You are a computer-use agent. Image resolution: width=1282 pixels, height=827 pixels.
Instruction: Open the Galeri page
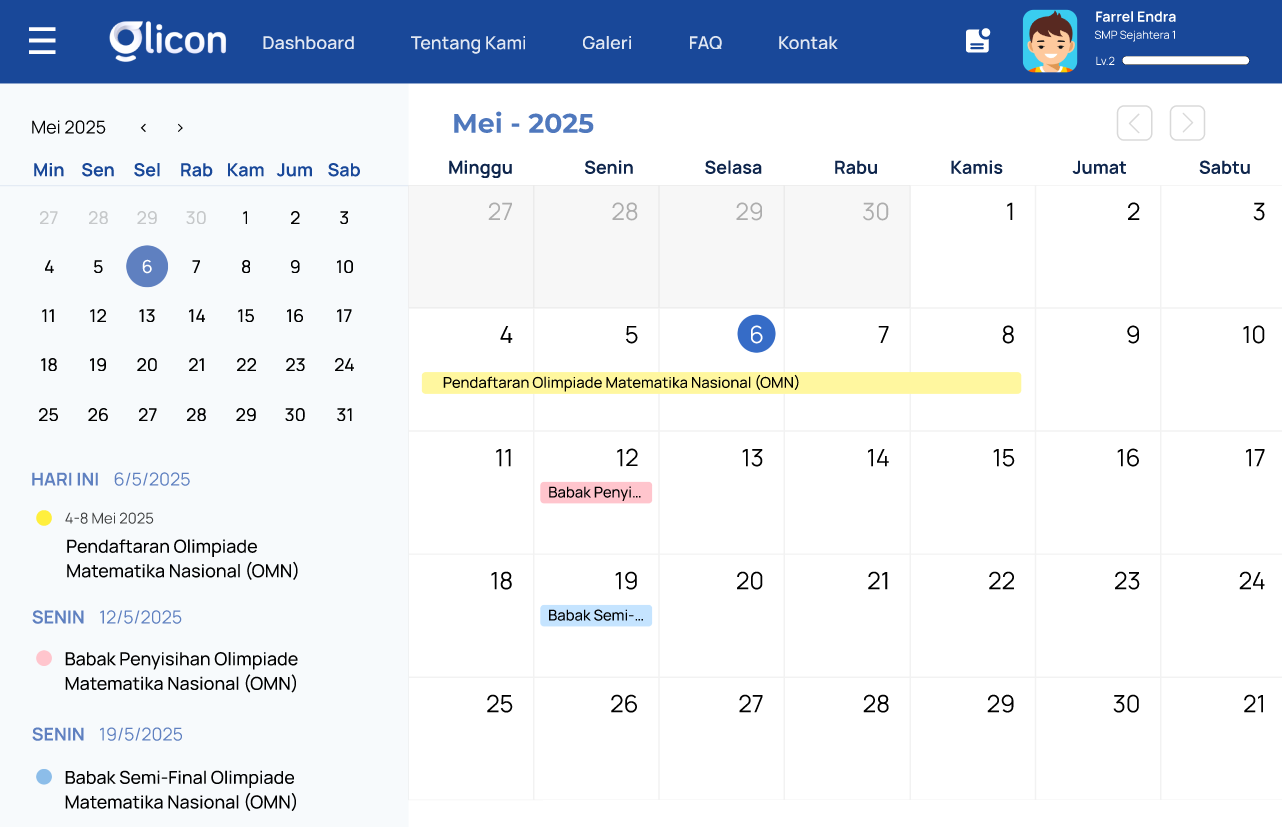coord(607,43)
